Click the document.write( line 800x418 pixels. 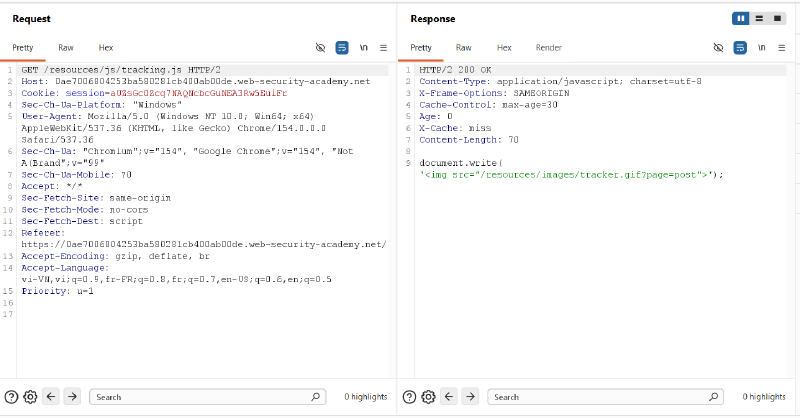coord(461,163)
